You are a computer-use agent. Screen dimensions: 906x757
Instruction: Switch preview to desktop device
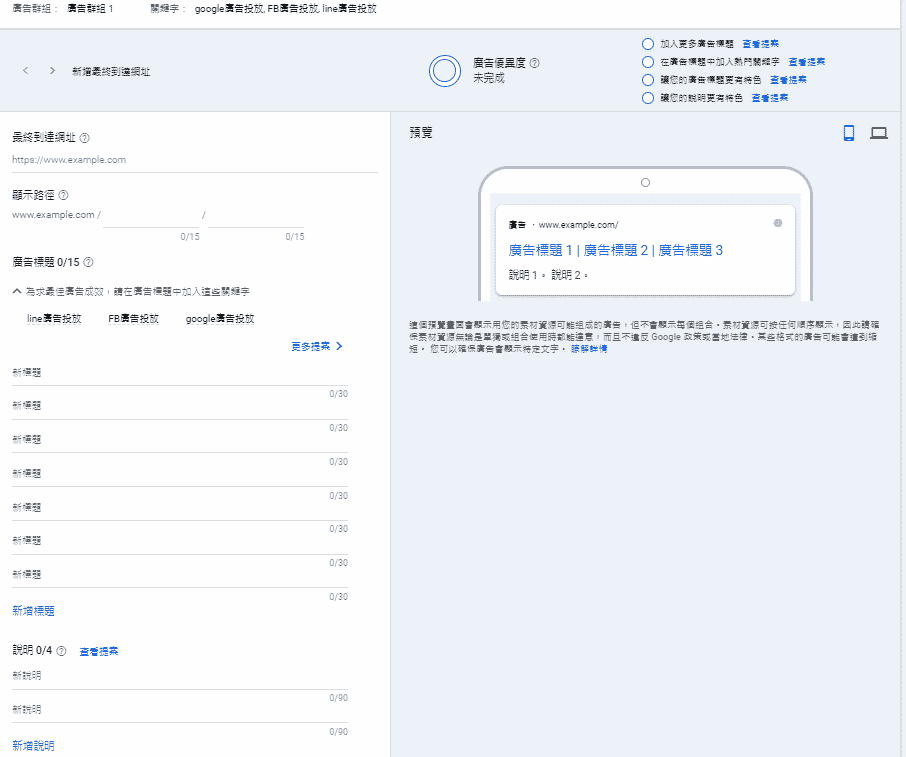coord(879,133)
